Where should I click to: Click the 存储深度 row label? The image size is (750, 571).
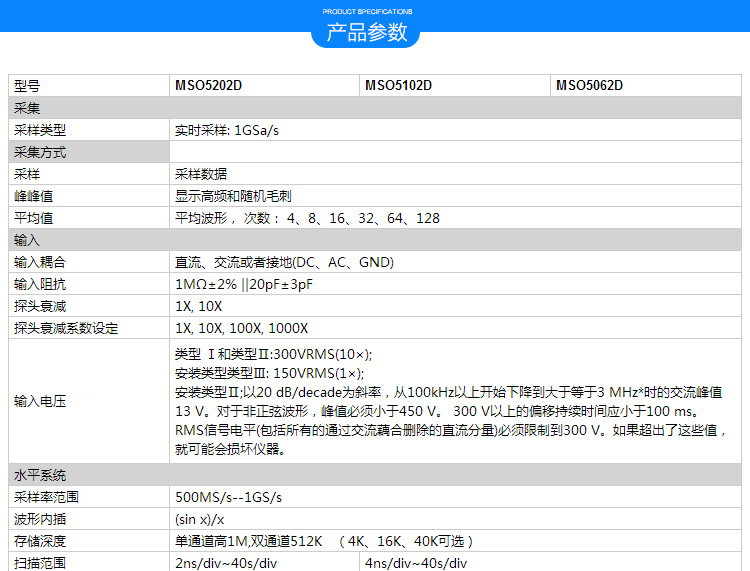click(40, 541)
